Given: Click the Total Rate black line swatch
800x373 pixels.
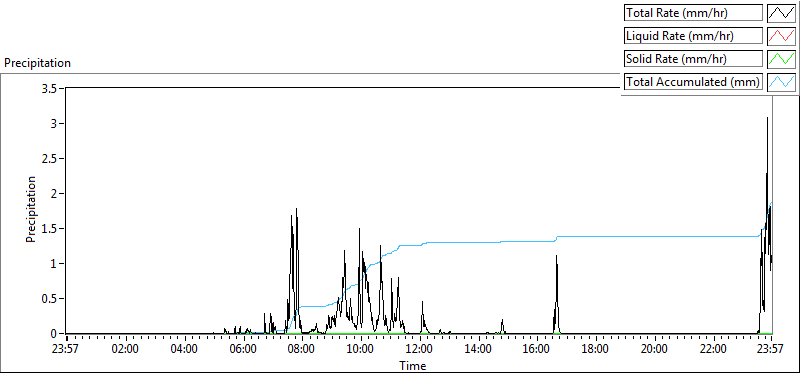Looking at the screenshot, I should (x=782, y=13).
